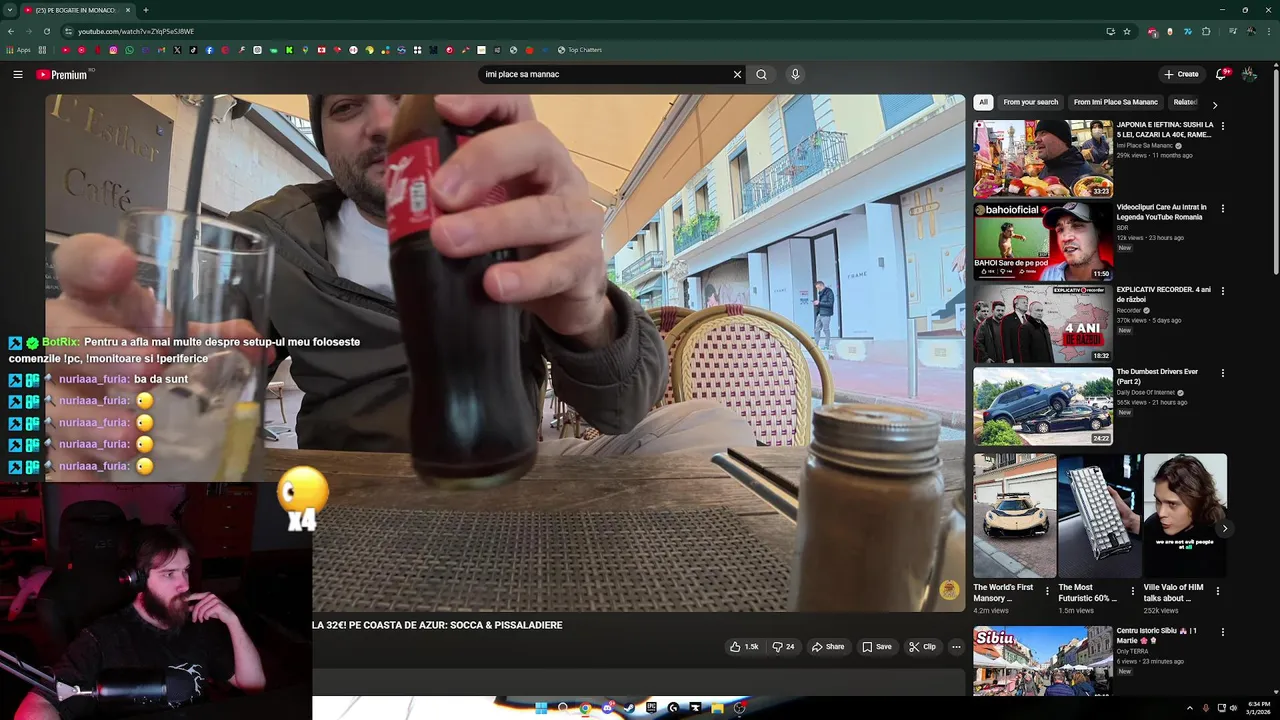This screenshot has width=1280, height=720.
Task: Select the 'From your search' chip
Action: [x=1030, y=102]
